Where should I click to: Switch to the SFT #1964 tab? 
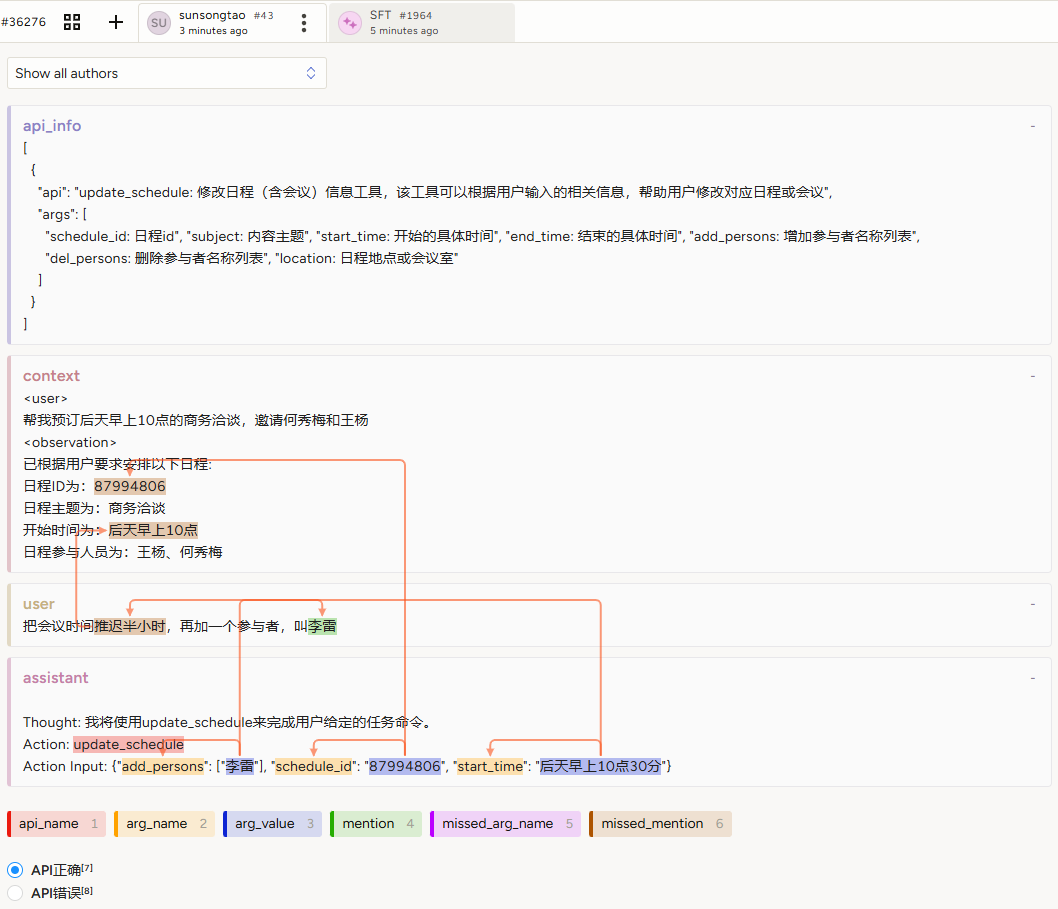[x=420, y=23]
